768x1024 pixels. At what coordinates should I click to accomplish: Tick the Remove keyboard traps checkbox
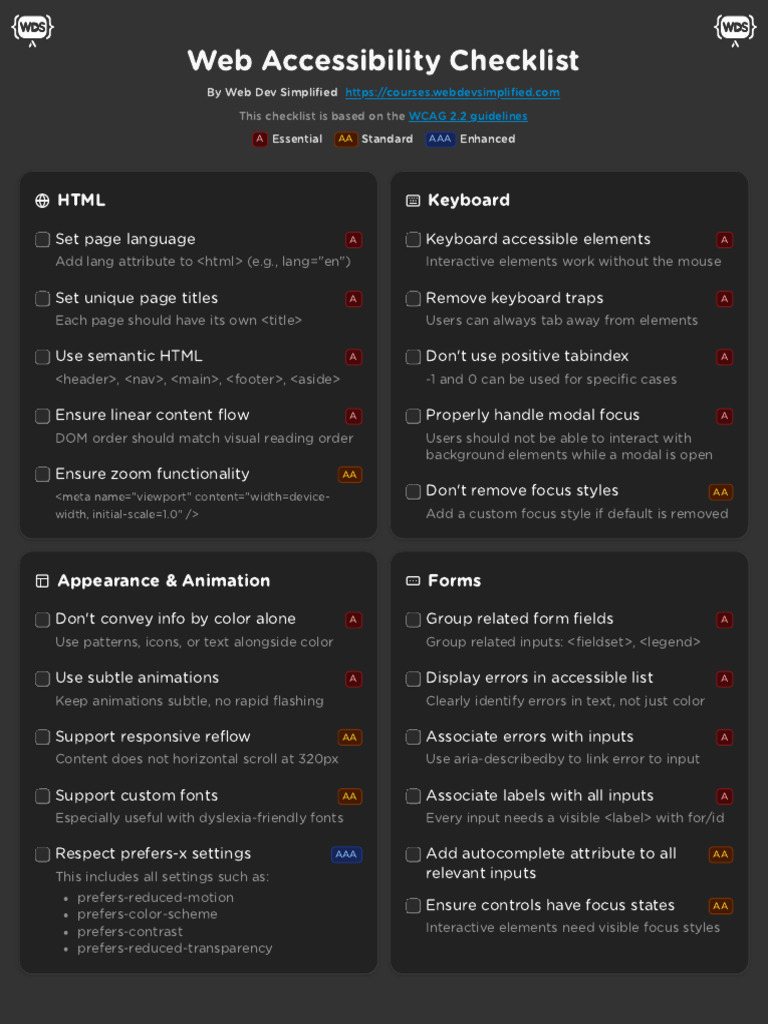(413, 299)
